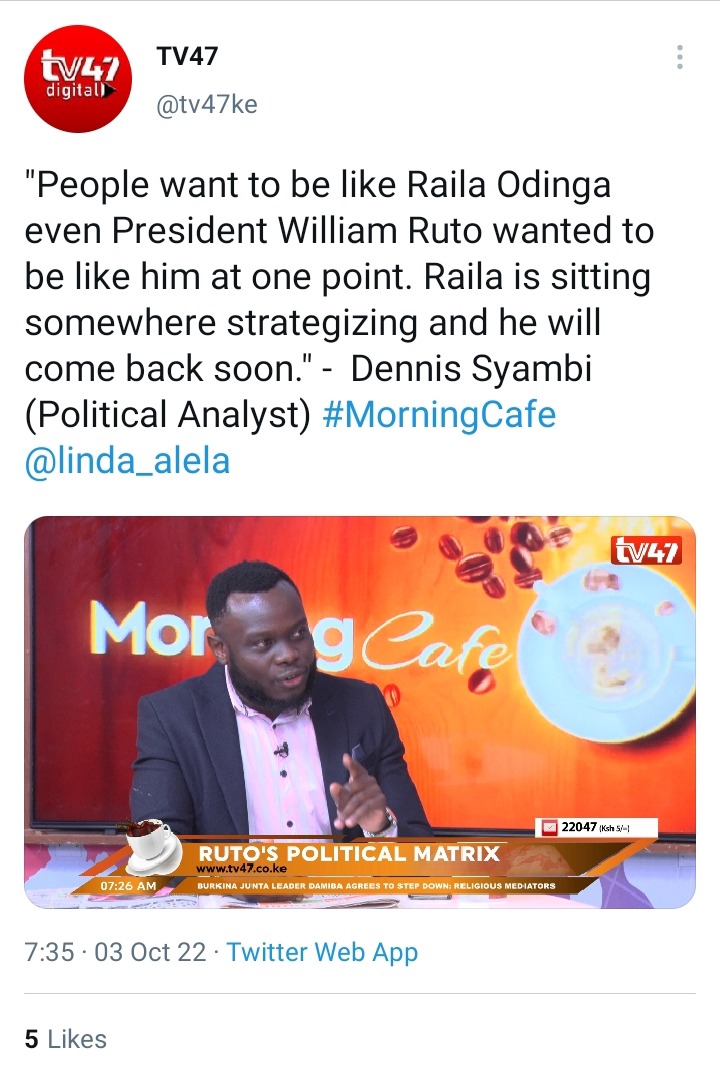Click the 7:35 · 03 Oct 22 timestamp
Image resolution: width=720 pixels, height=1080 pixels.
[115, 952]
